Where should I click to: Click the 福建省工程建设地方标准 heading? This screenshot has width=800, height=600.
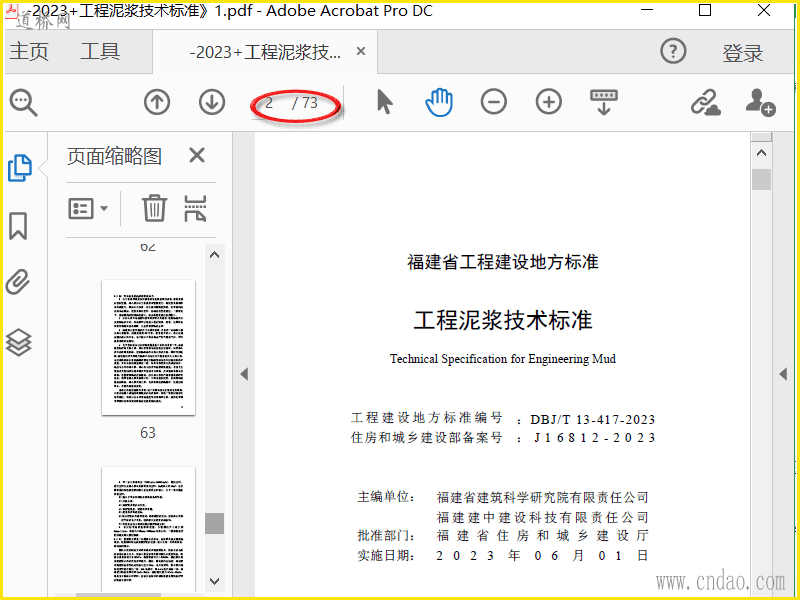pos(503,262)
